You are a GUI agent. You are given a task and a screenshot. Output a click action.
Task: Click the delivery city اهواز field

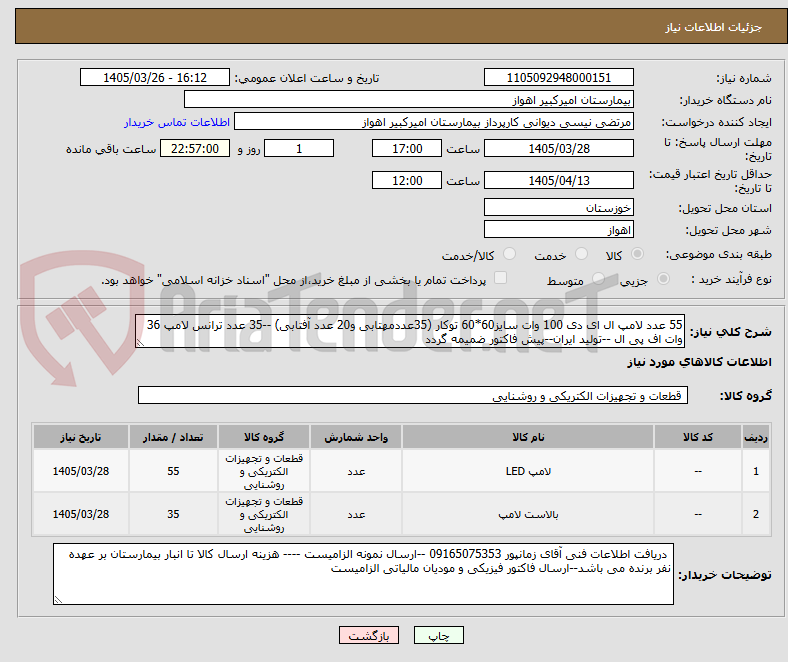pos(558,230)
